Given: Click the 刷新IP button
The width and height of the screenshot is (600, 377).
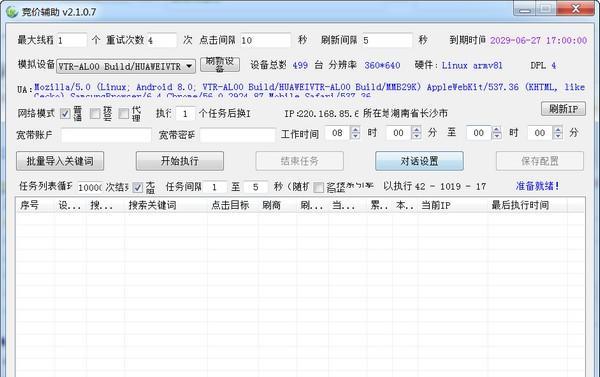Looking at the screenshot, I should tap(563, 109).
